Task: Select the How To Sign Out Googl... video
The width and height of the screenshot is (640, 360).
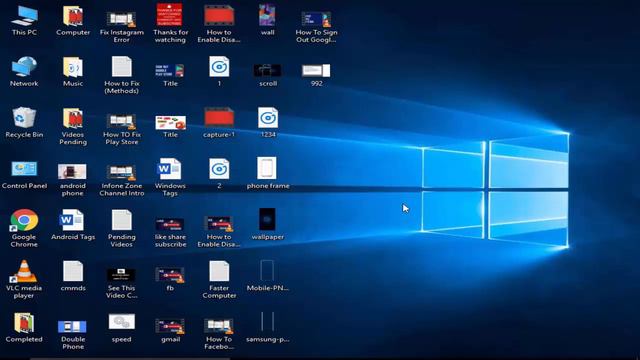Action: (x=316, y=27)
